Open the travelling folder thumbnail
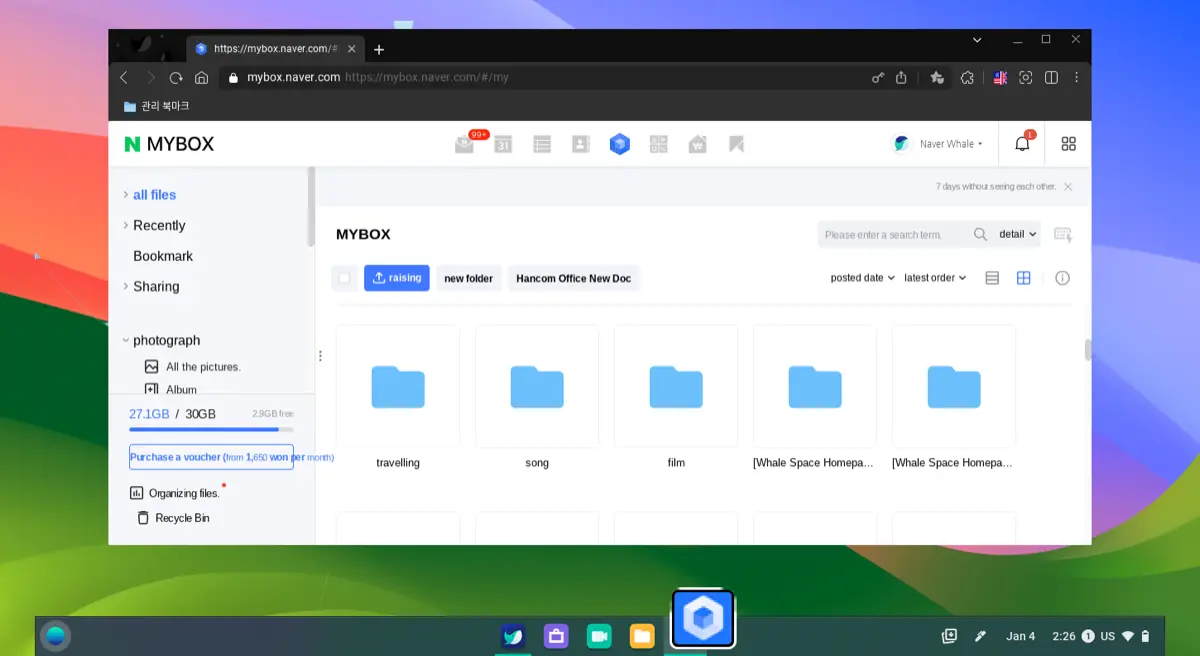The width and height of the screenshot is (1200, 656). [397, 386]
